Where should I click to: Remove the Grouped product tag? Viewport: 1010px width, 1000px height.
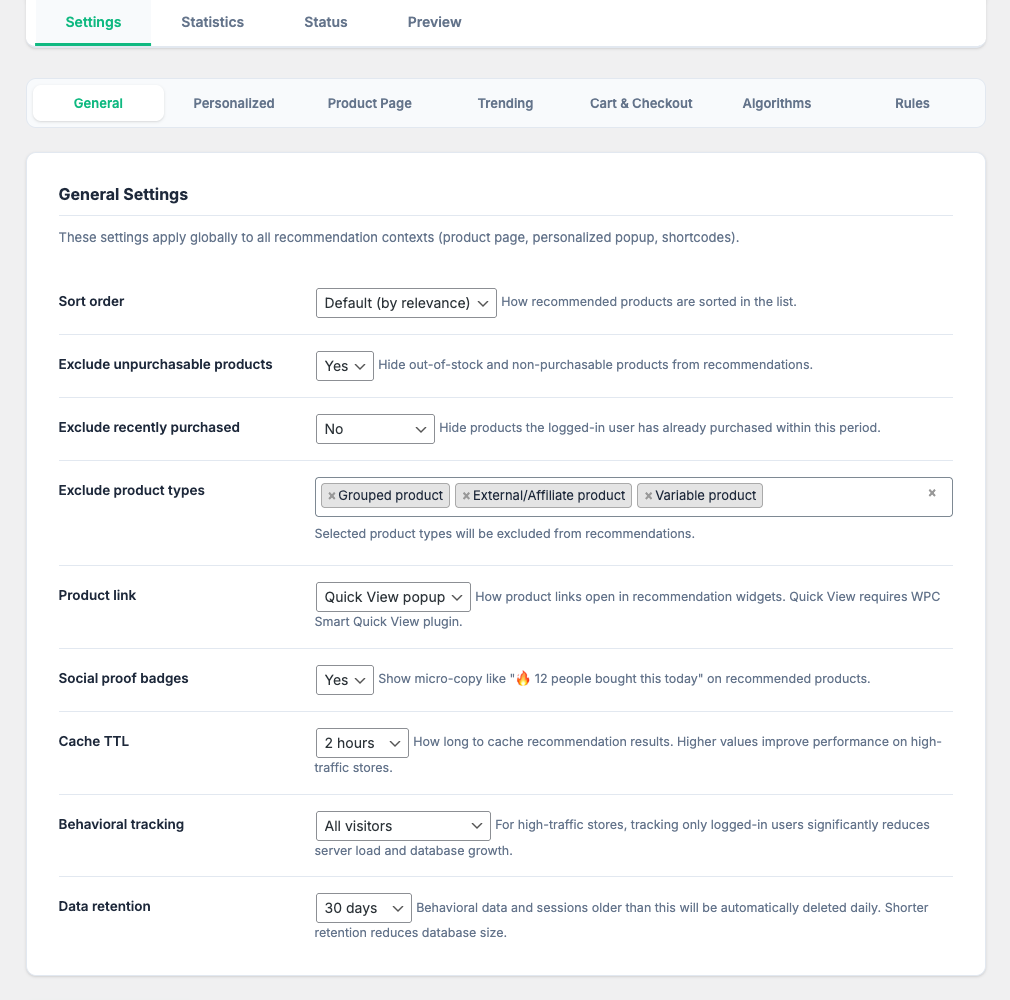[332, 496]
